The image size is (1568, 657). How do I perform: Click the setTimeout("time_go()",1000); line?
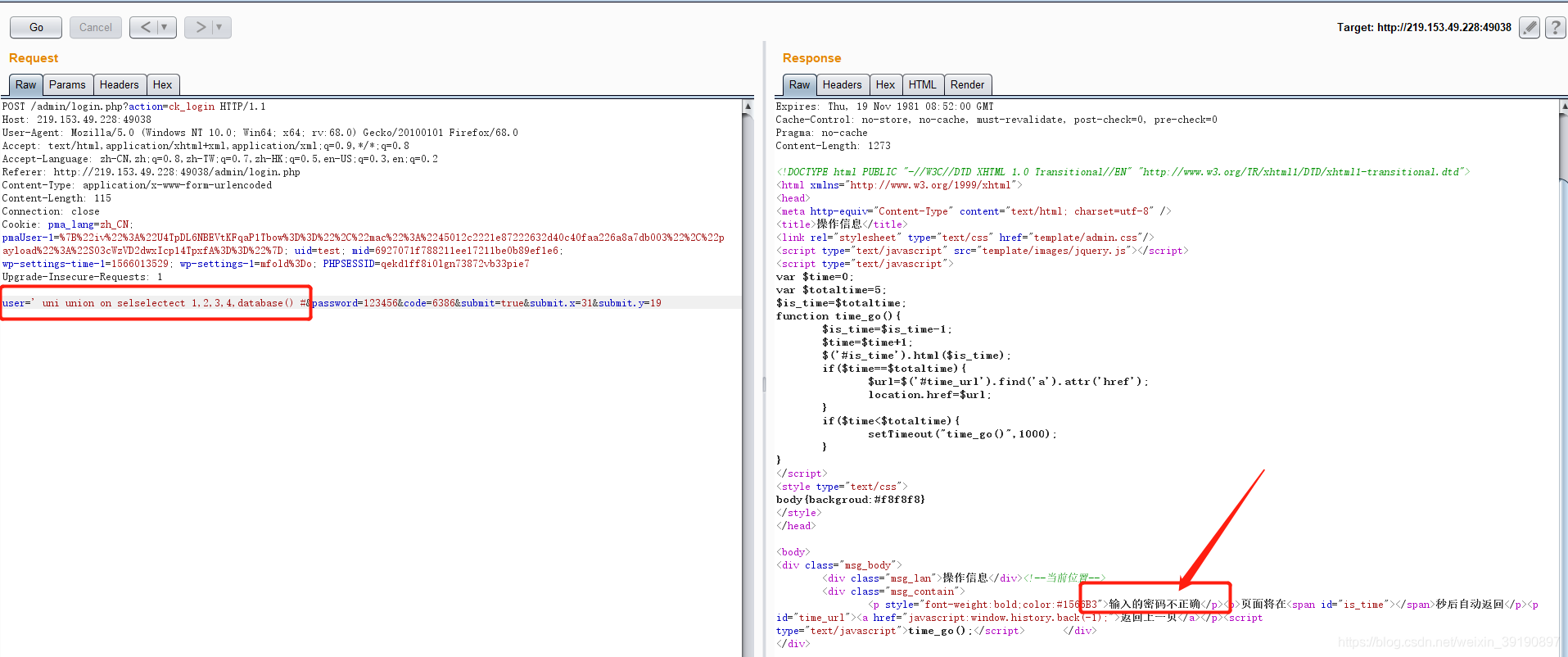(962, 434)
